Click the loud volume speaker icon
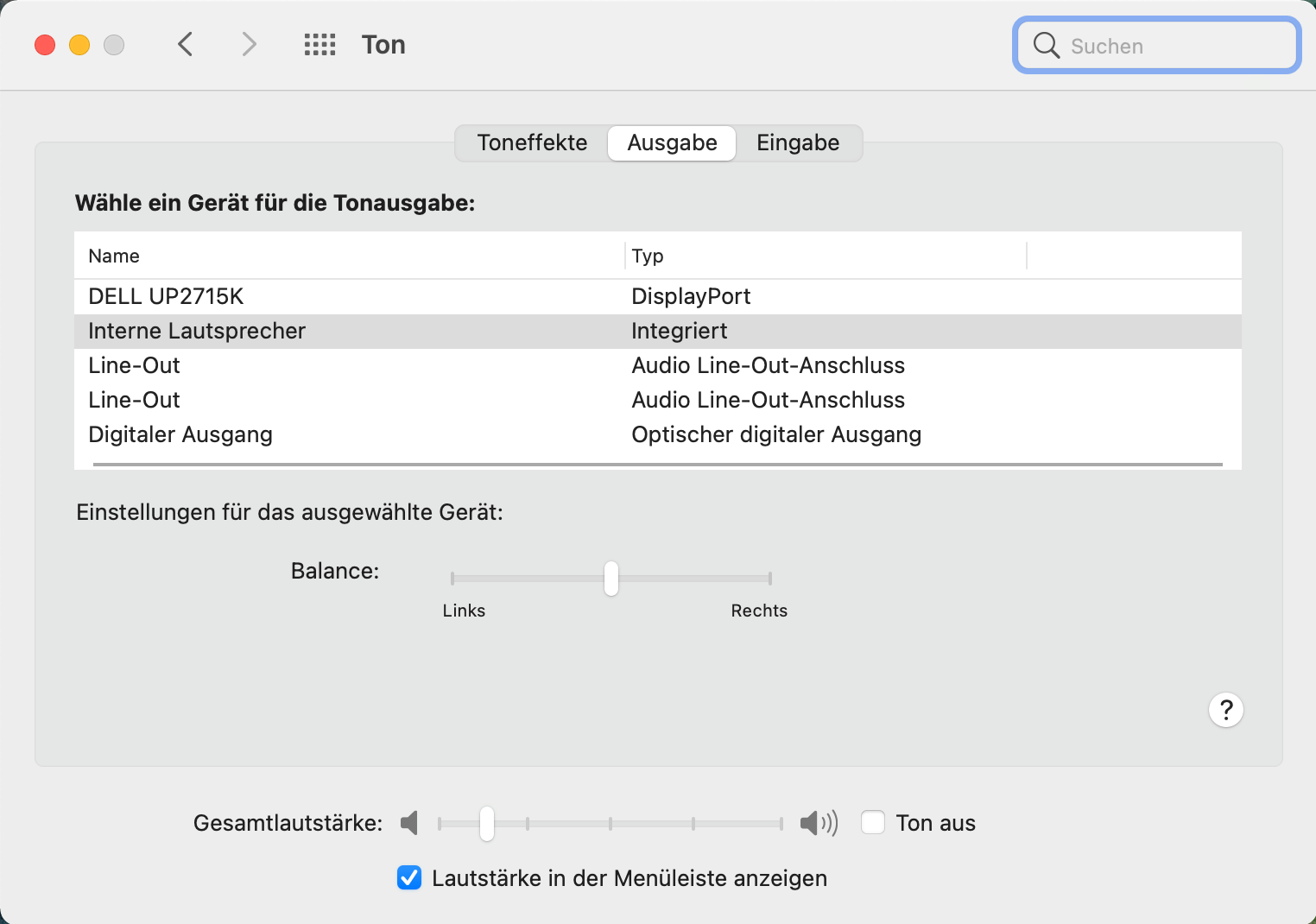 click(x=819, y=823)
